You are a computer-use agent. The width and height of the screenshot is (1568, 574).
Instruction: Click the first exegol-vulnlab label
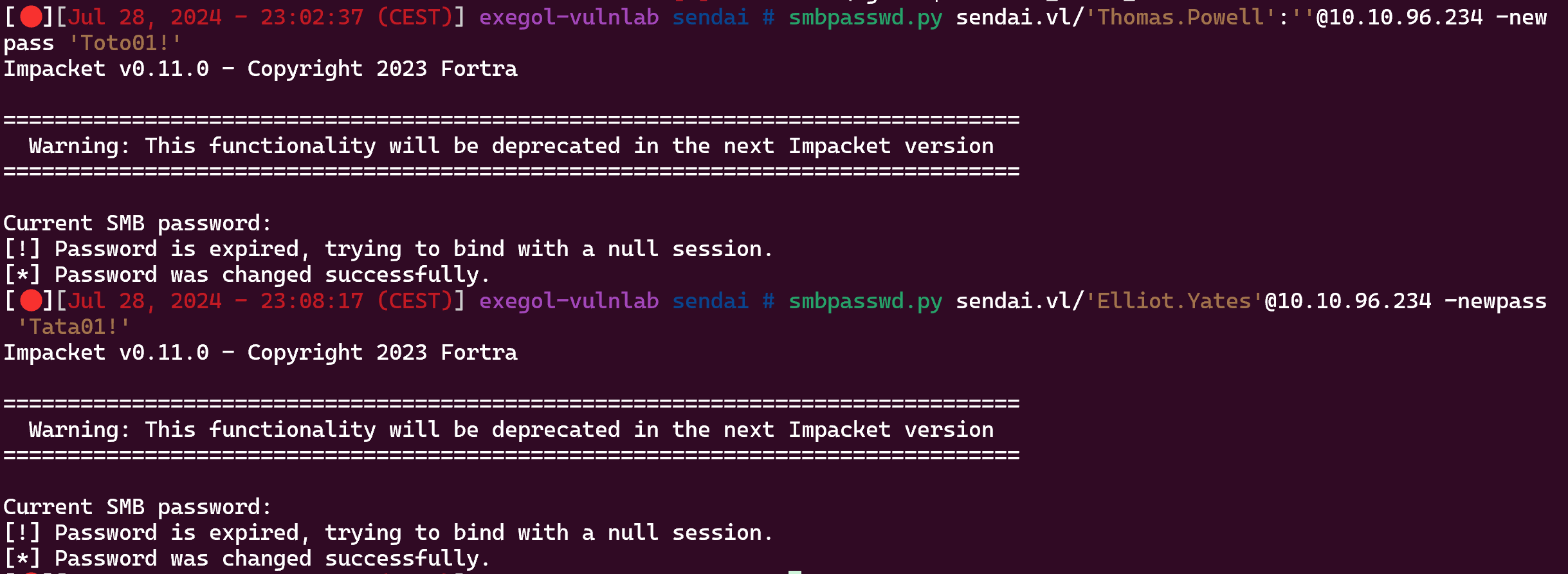pos(569,17)
